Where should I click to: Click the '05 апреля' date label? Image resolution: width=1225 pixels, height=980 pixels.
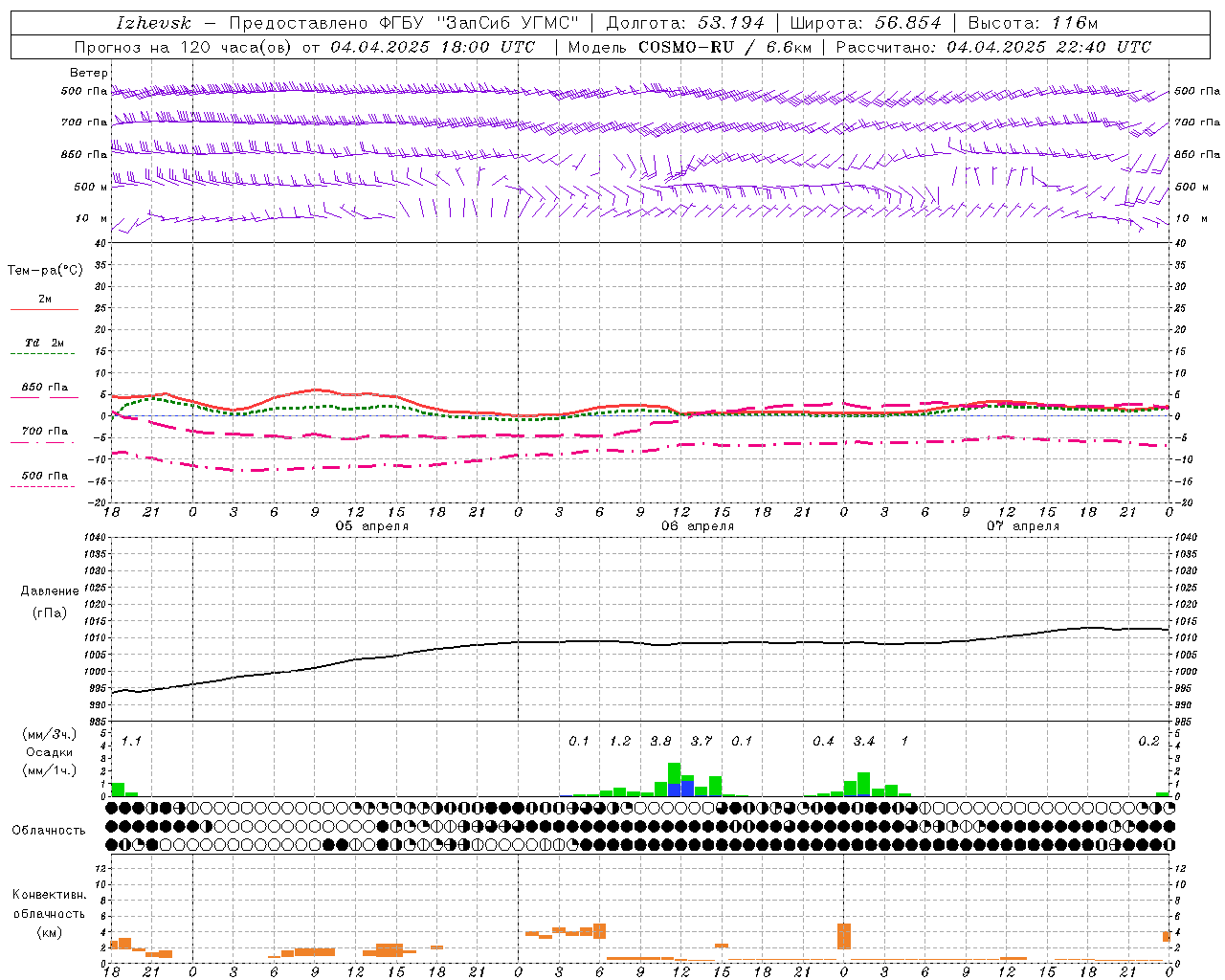coord(372,526)
